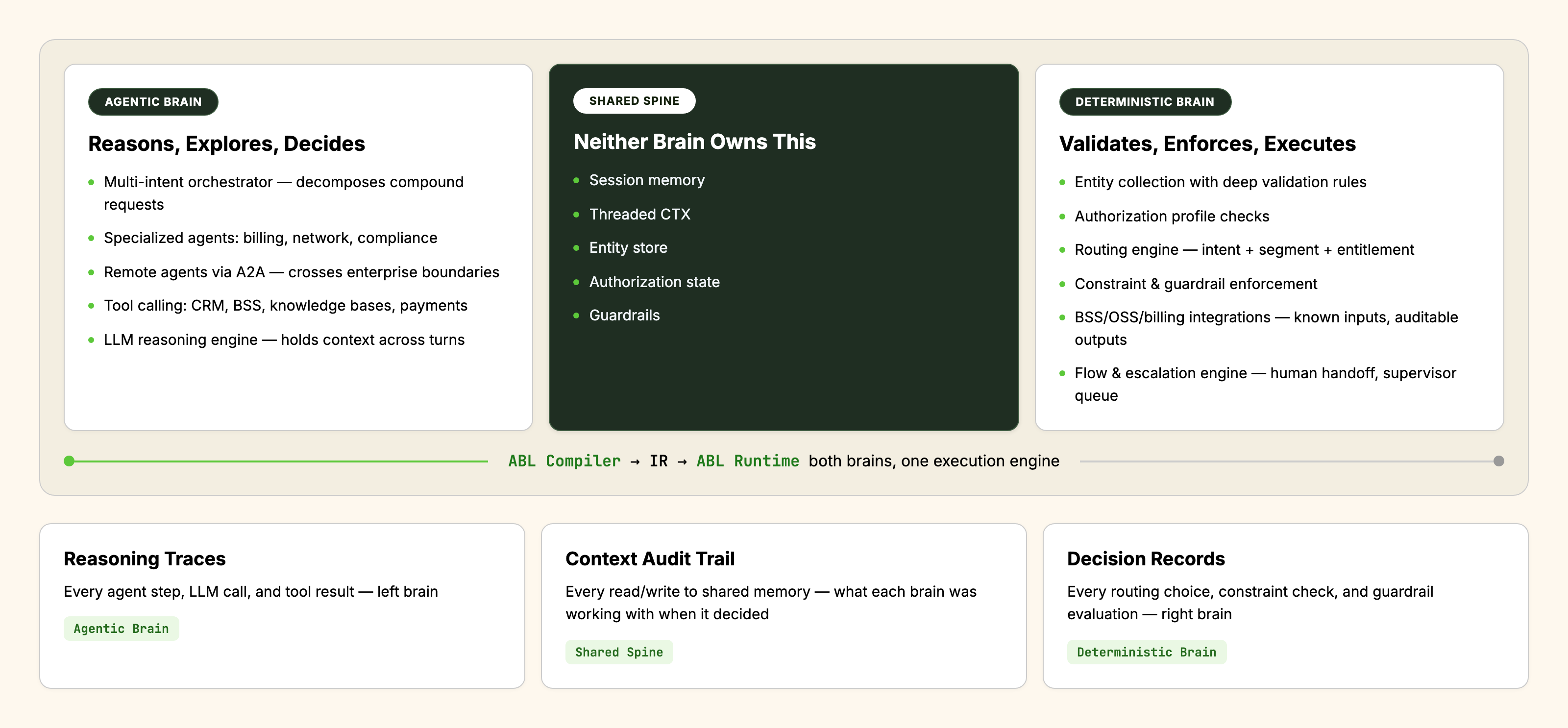The image size is (1568, 728).
Task: Click 'Specialized agents: billing, network, compliance'
Action: coord(270,238)
